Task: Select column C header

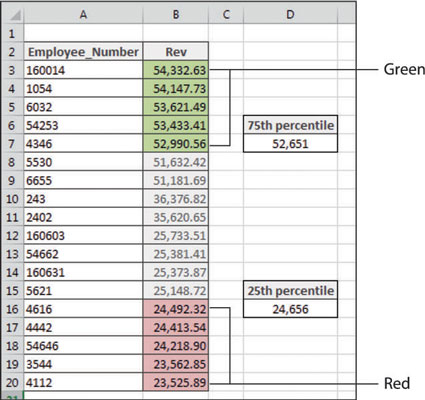Action: [x=226, y=14]
